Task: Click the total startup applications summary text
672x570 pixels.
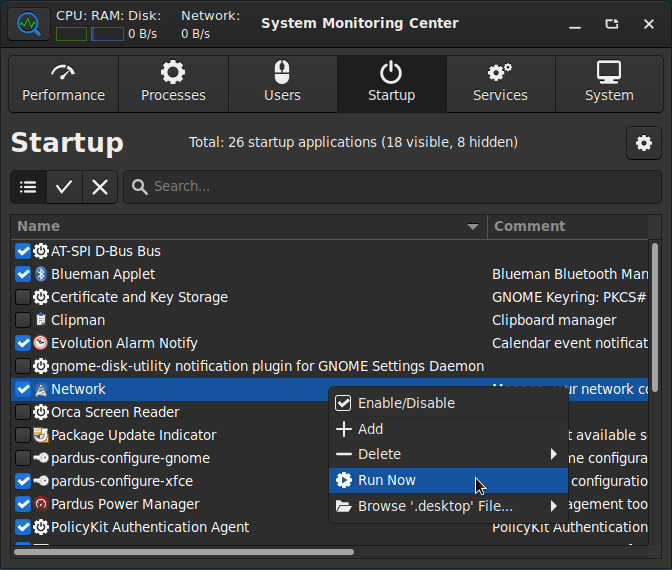Action: (353, 142)
